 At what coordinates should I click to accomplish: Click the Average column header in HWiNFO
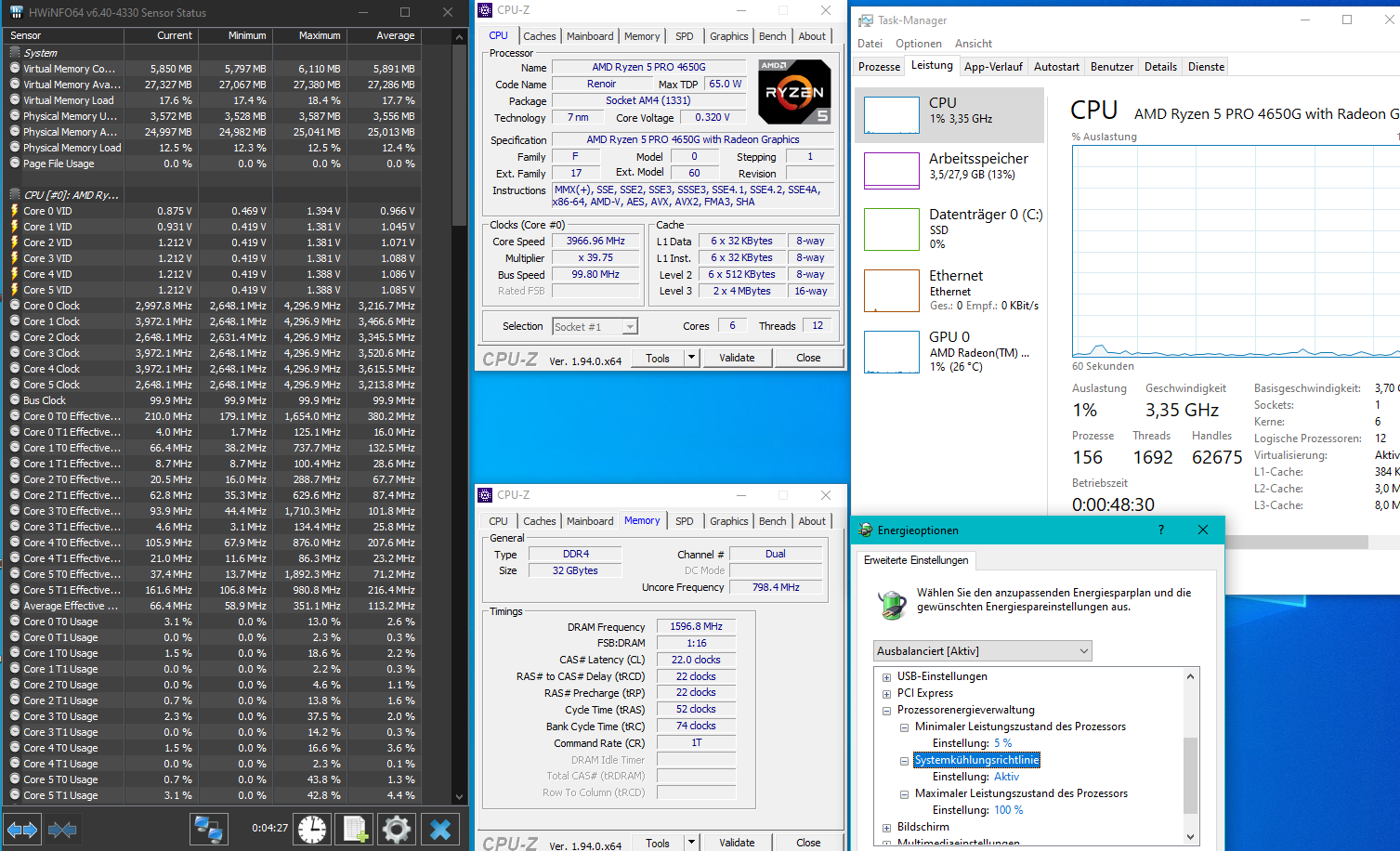pos(385,35)
